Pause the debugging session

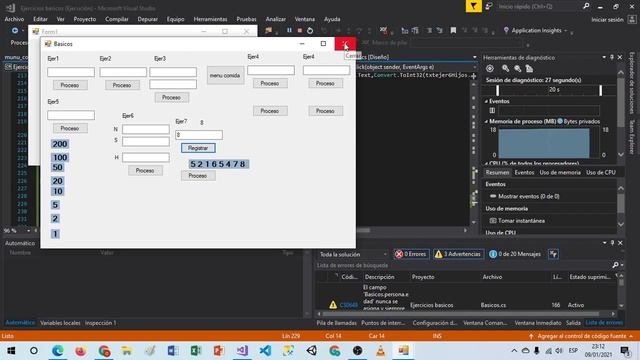pos(289,30)
